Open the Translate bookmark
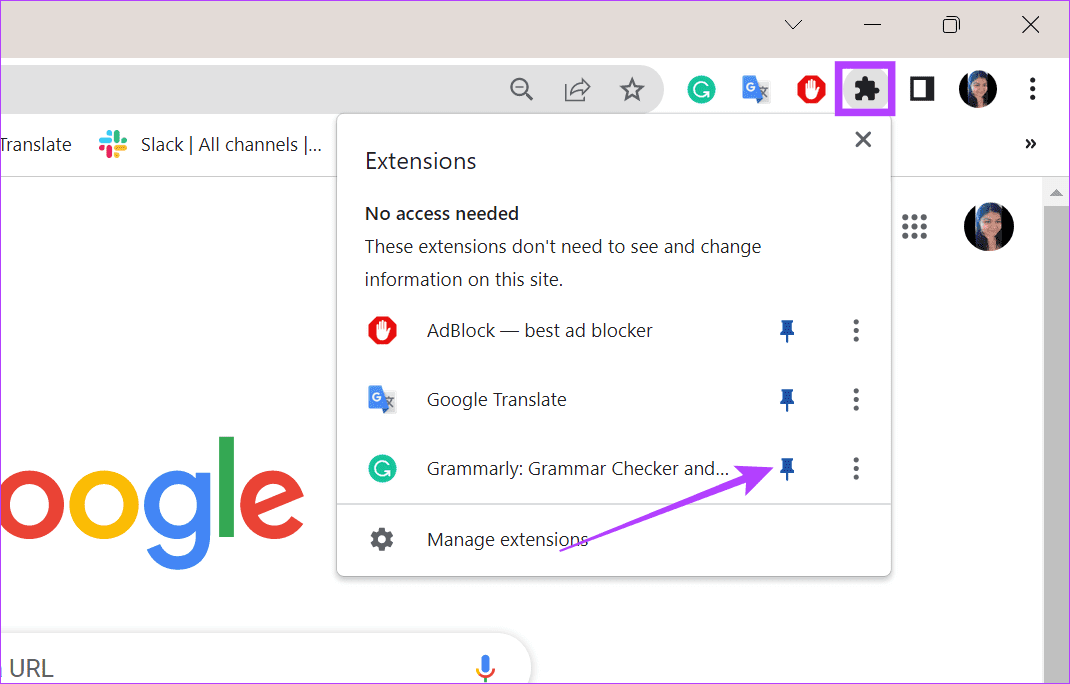1070x684 pixels. [35, 145]
